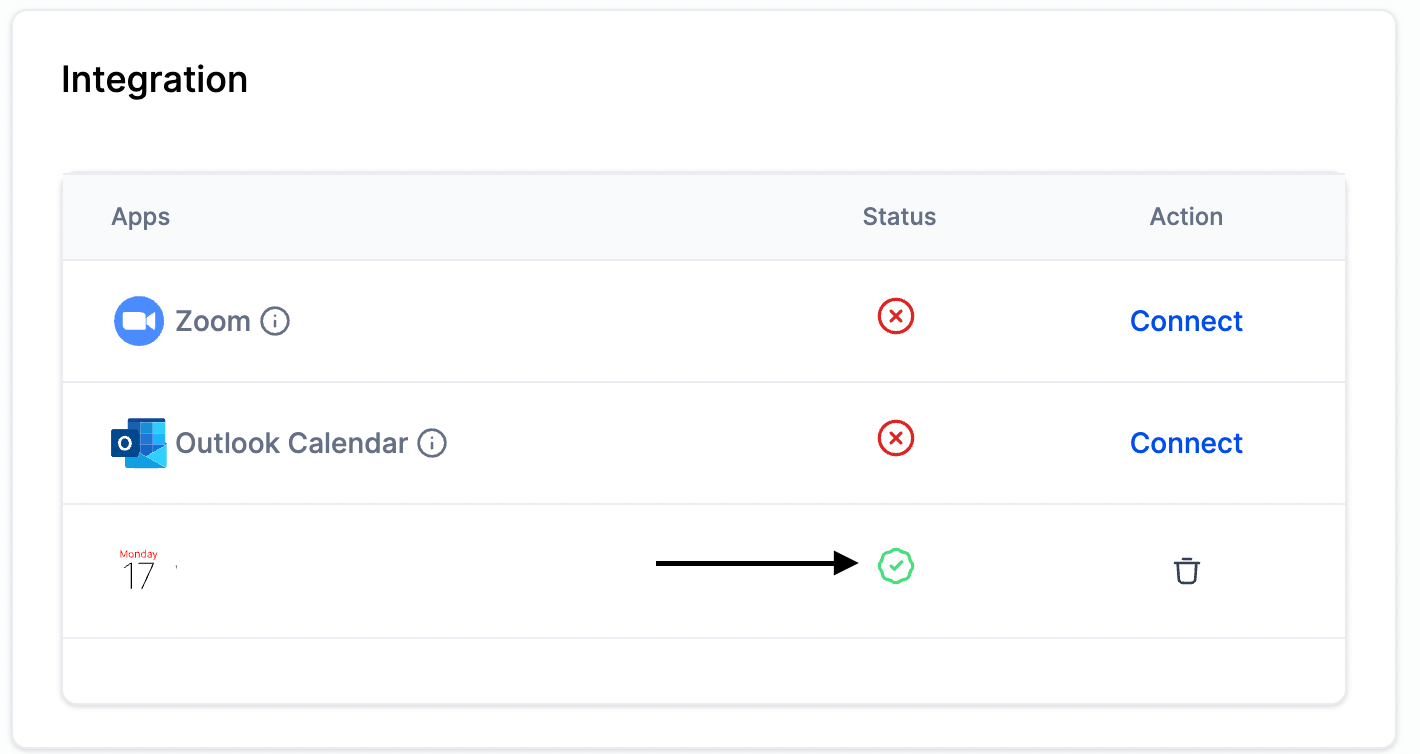
Task: Click the Integration section heading
Action: [155, 79]
